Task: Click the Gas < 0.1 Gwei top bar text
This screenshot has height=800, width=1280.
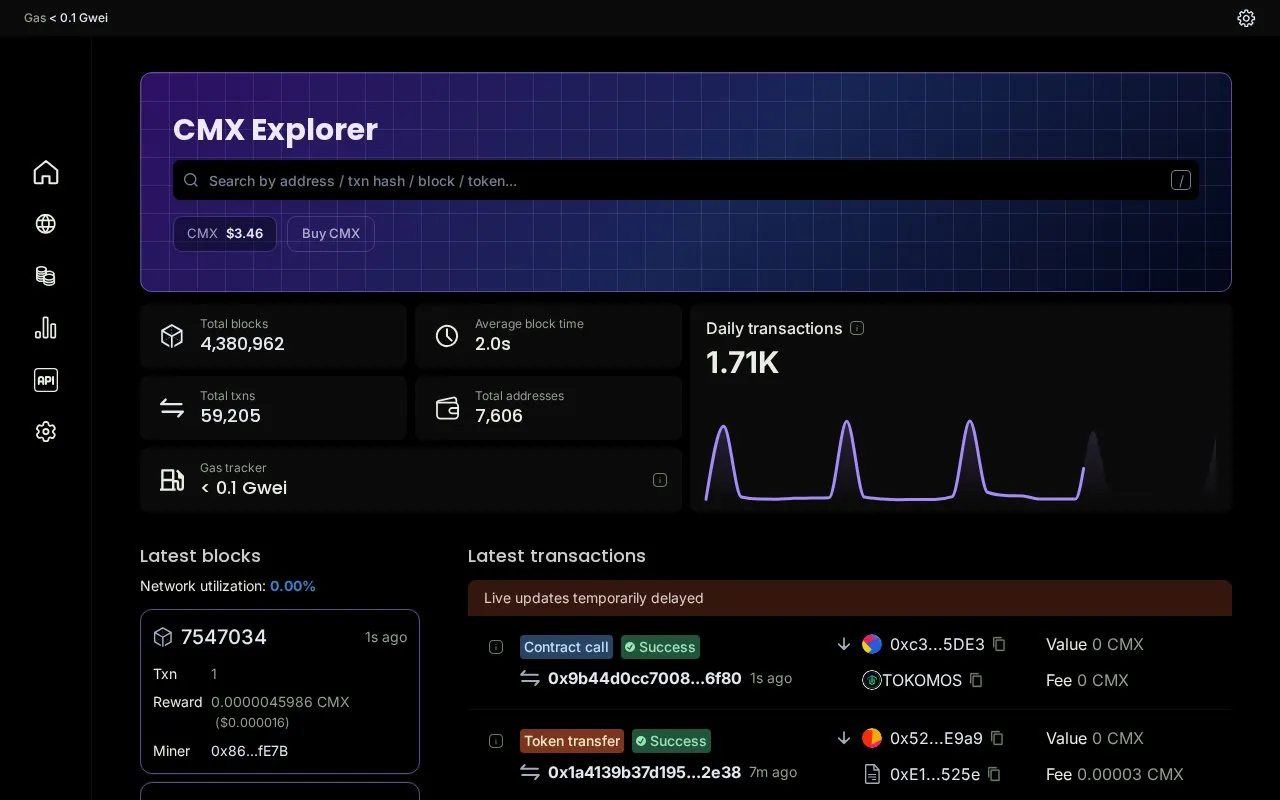Action: 66,18
